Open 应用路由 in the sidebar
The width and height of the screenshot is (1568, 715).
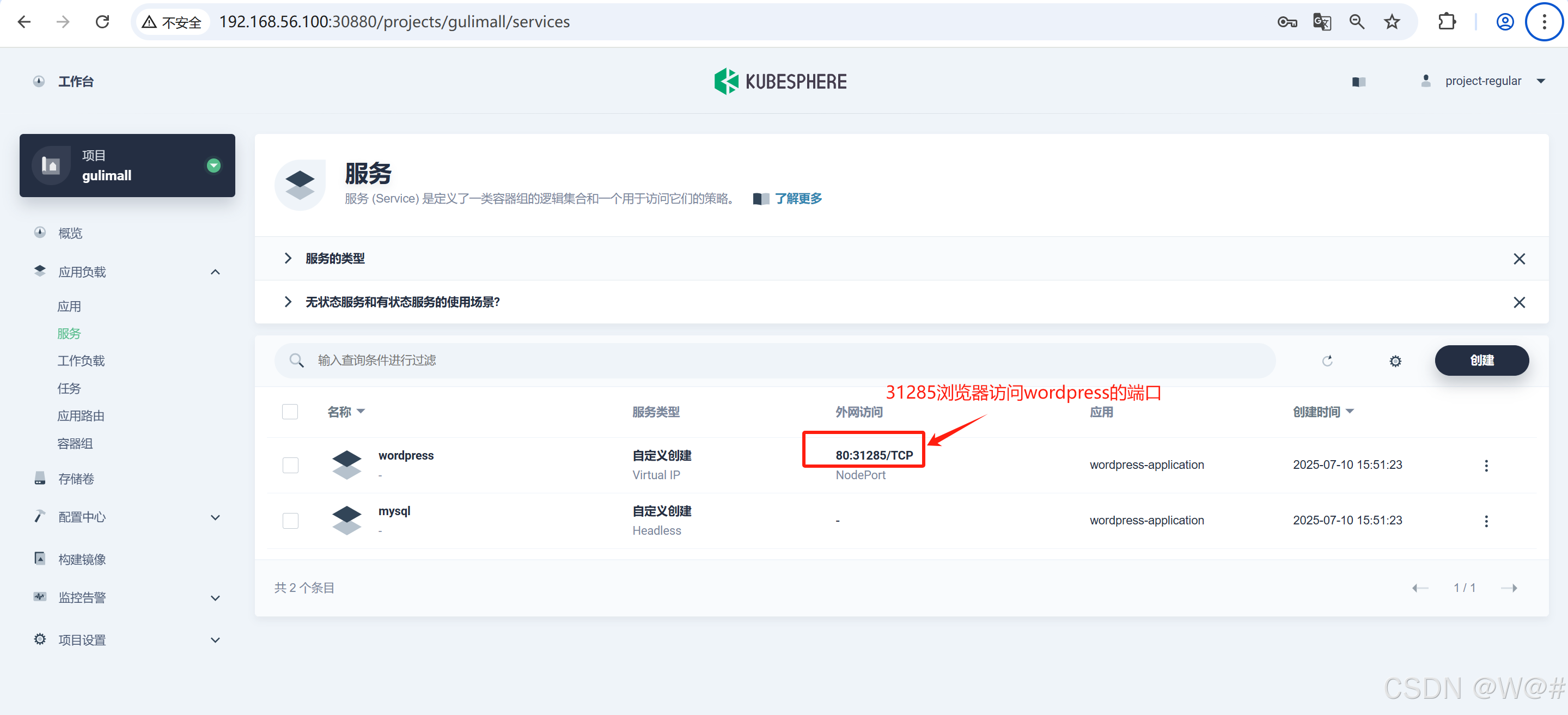tap(81, 415)
